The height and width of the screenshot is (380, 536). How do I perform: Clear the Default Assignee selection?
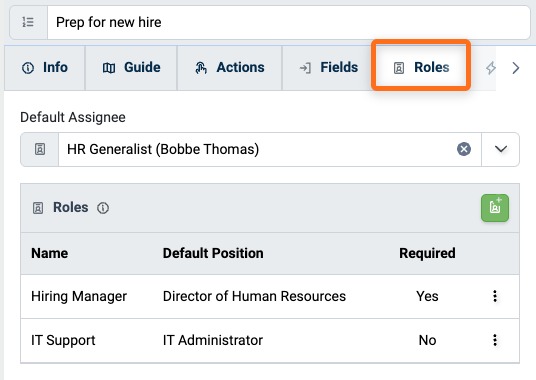(464, 149)
